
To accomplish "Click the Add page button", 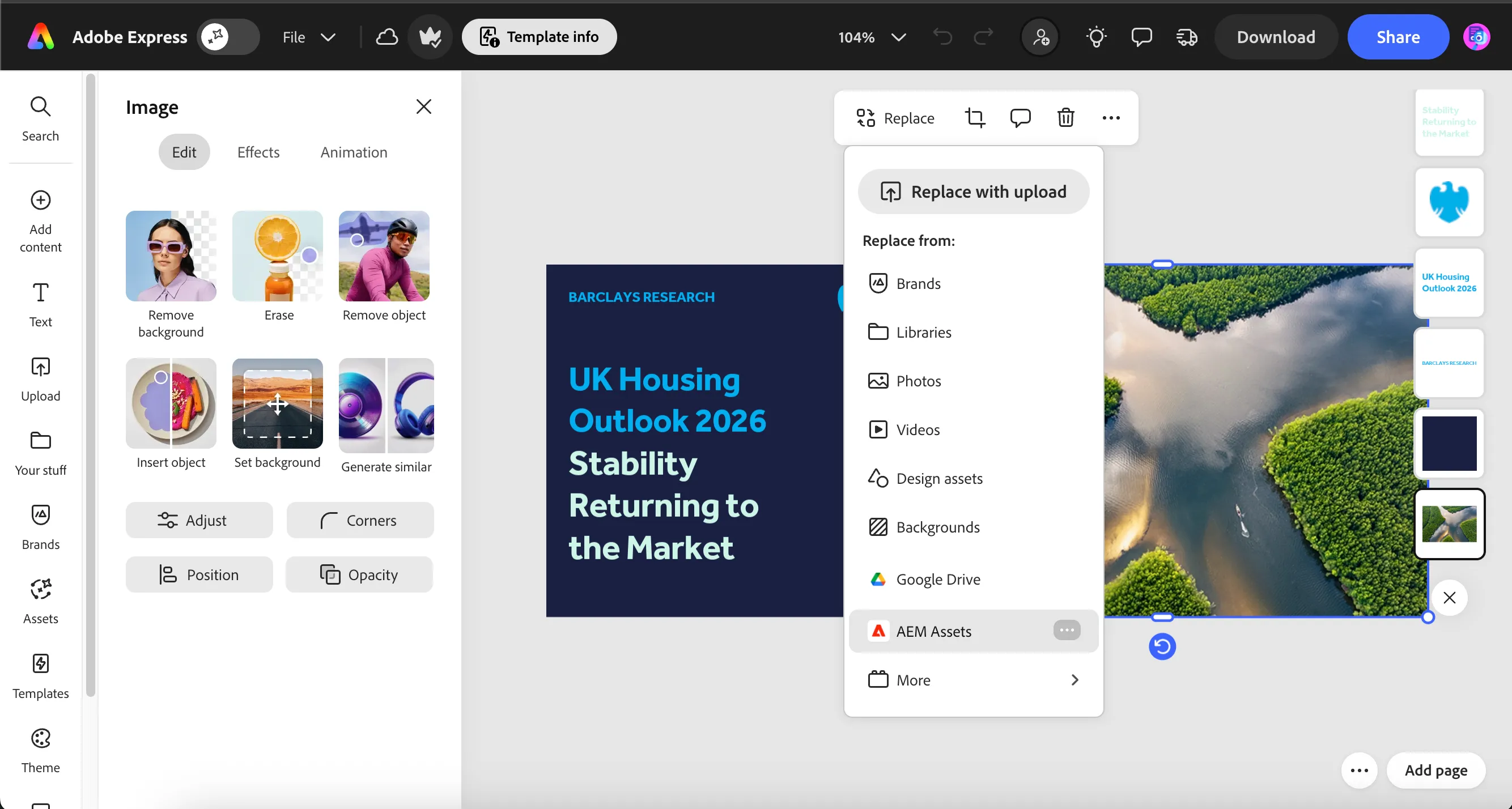I will click(1435, 770).
